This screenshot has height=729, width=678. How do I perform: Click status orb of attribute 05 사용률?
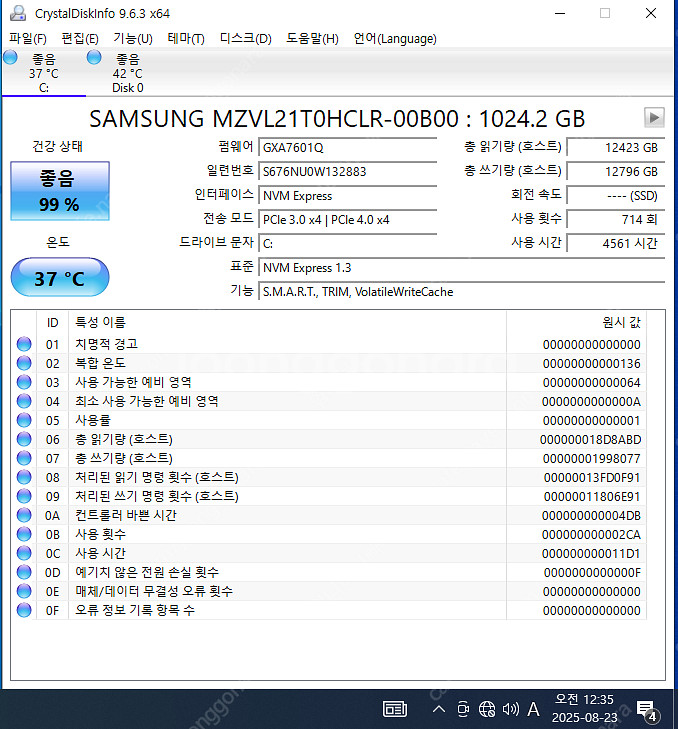24,420
